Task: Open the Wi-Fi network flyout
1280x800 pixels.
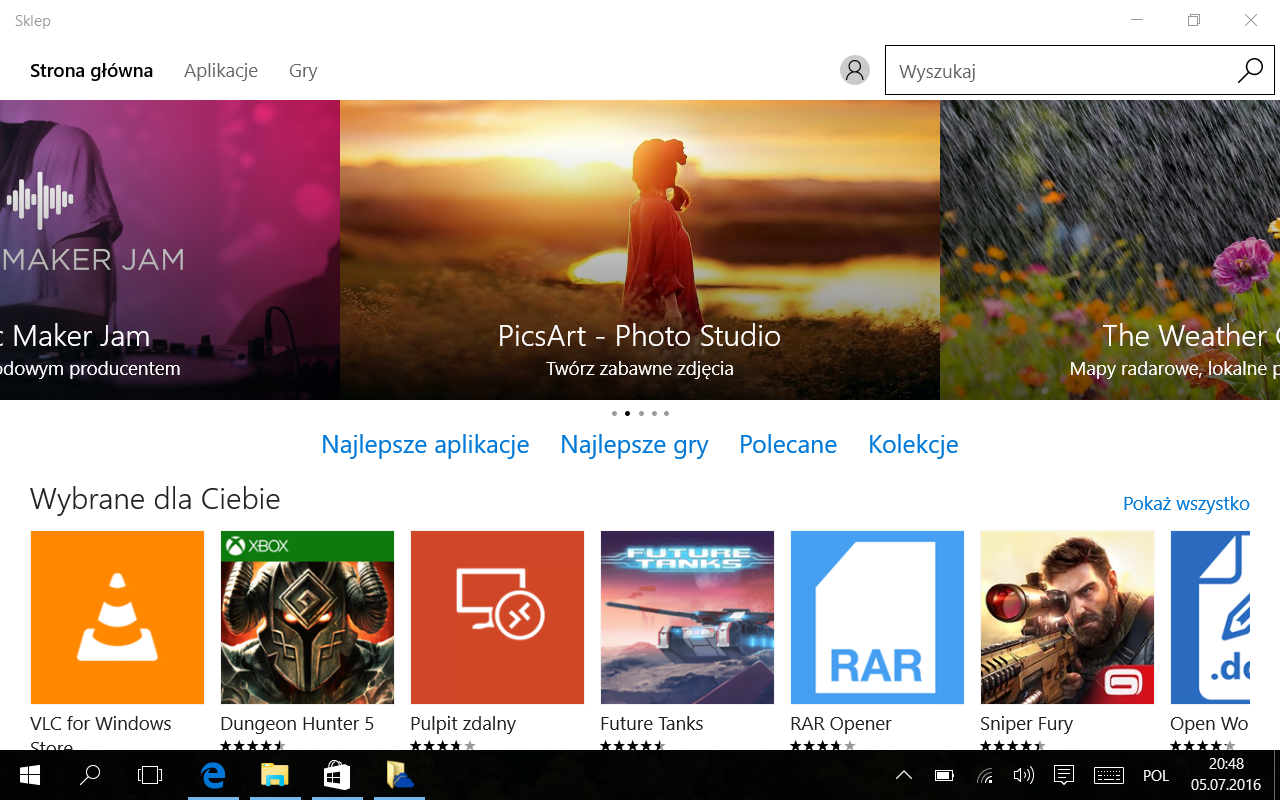Action: pos(985,775)
